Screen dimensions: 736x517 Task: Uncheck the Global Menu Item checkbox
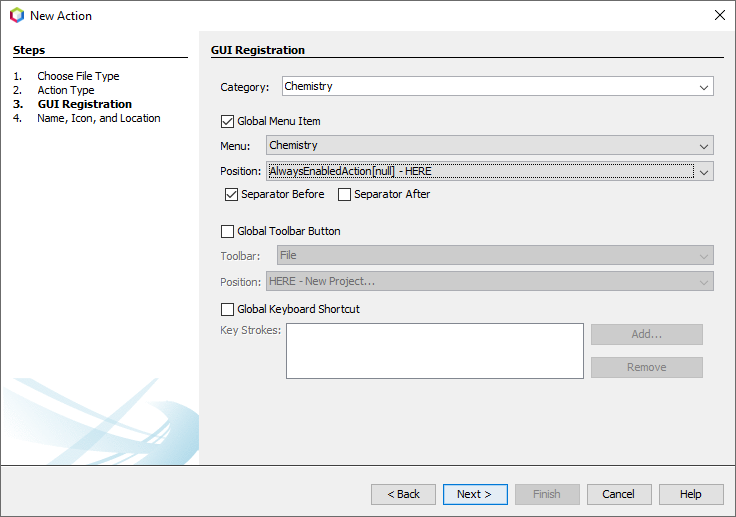click(227, 121)
